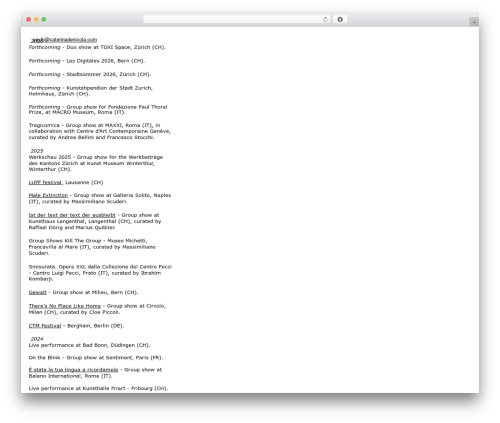500x423 pixels.
Task: Click Live performance at Bad Bonn entry
Action: 89,345
